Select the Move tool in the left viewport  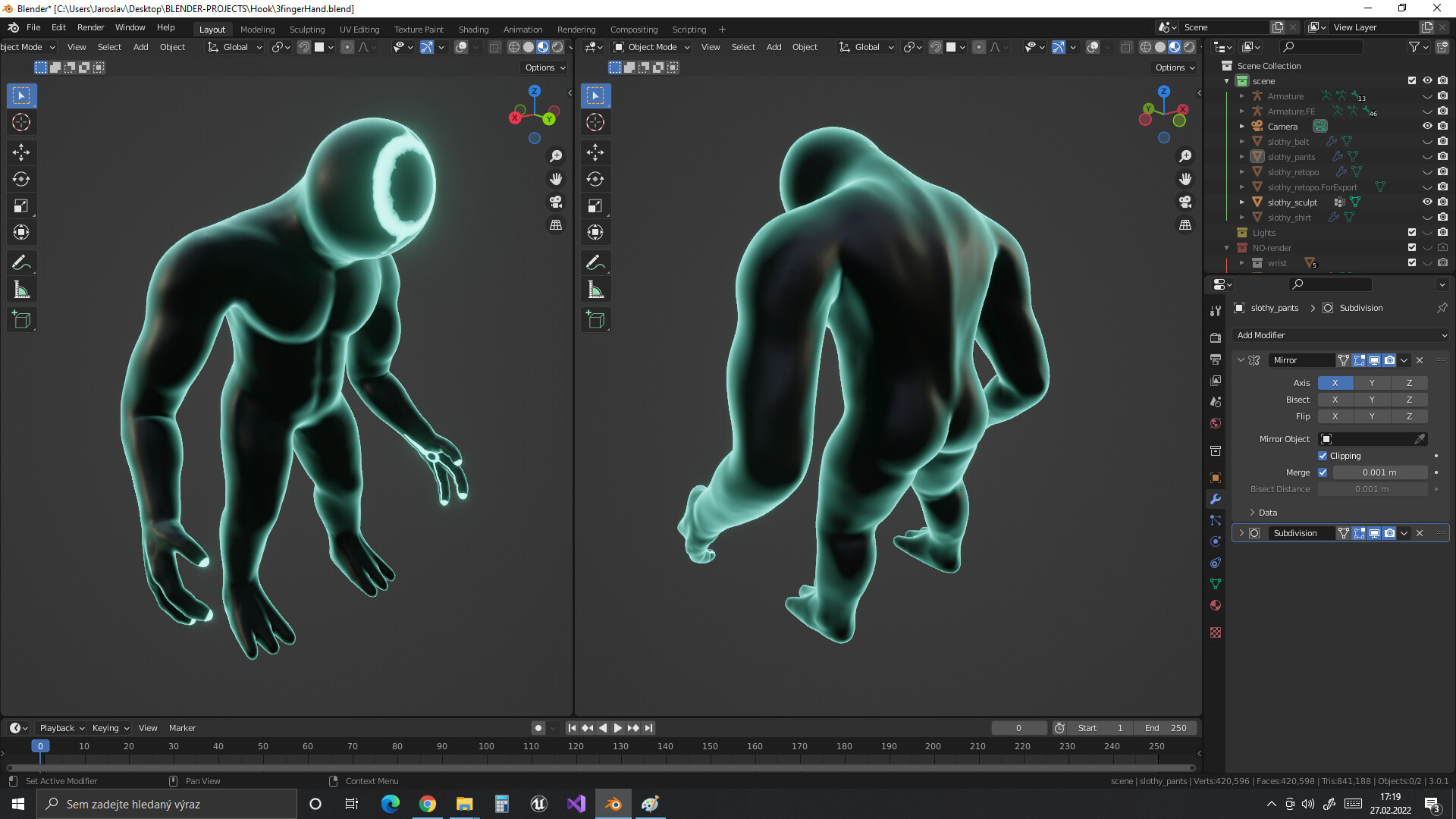(x=21, y=152)
